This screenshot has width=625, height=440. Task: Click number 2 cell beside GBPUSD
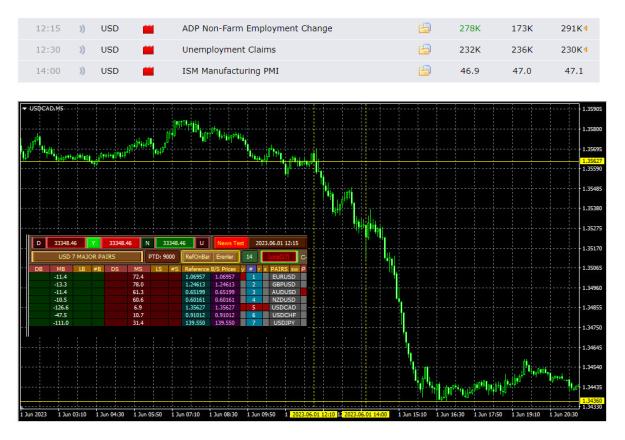[x=254, y=284]
